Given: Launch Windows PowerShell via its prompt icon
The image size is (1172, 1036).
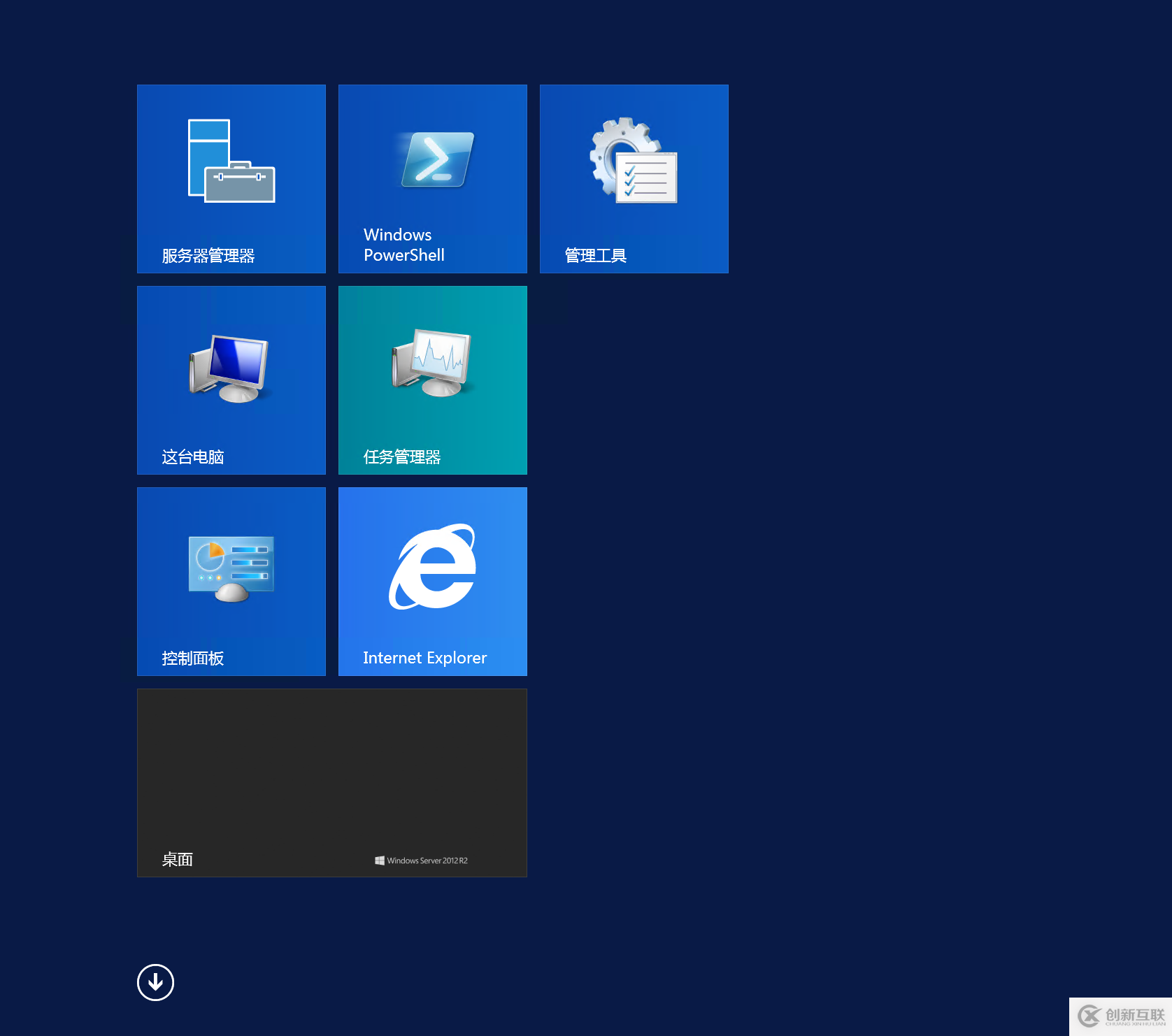Looking at the screenshot, I should [x=437, y=160].
